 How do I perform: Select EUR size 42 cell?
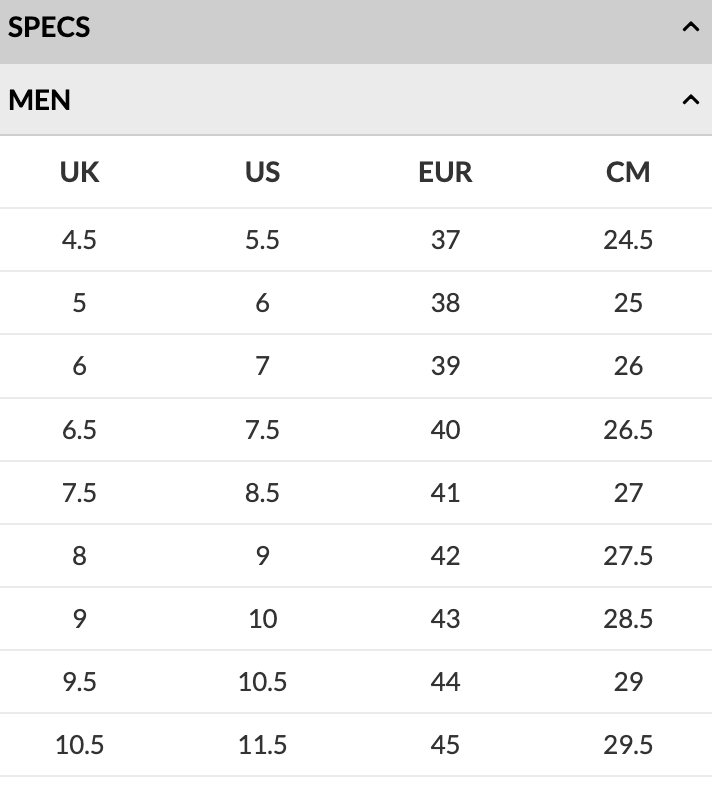(445, 556)
